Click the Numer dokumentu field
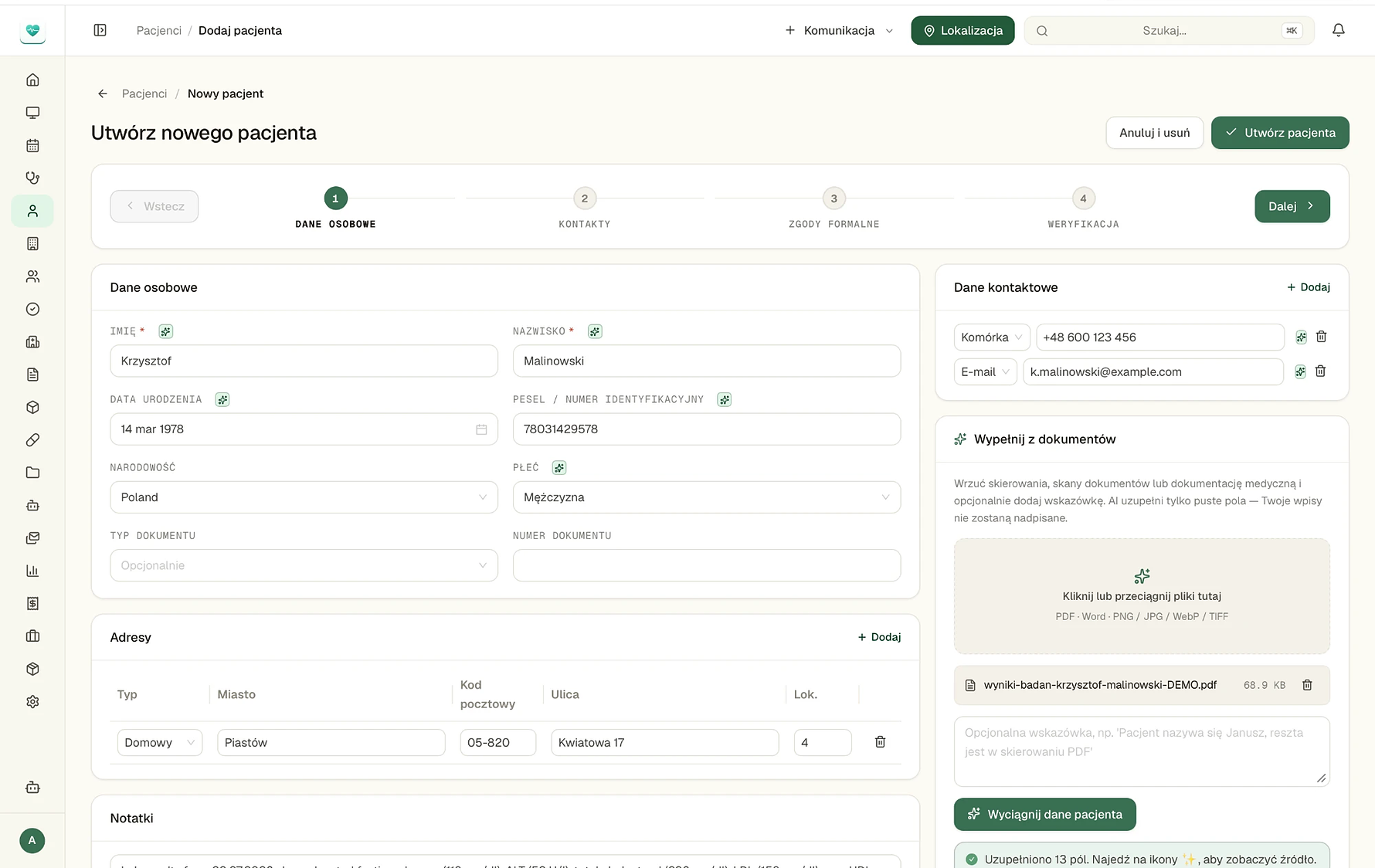 [x=707, y=565]
